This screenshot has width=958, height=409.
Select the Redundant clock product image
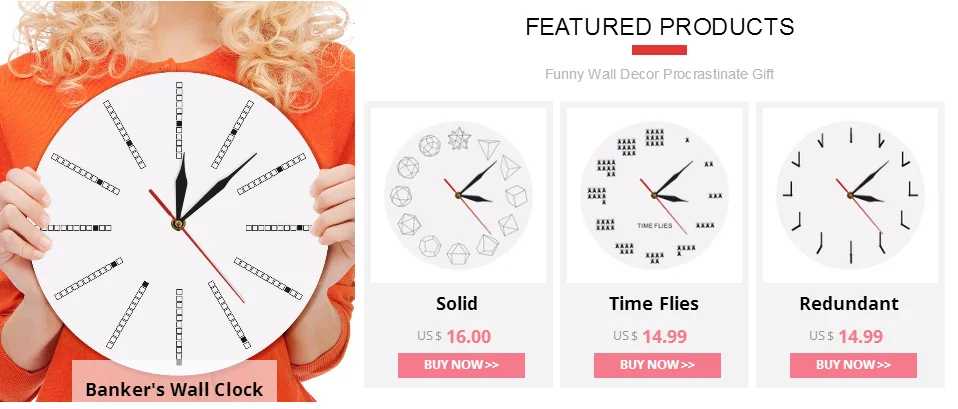coord(850,195)
